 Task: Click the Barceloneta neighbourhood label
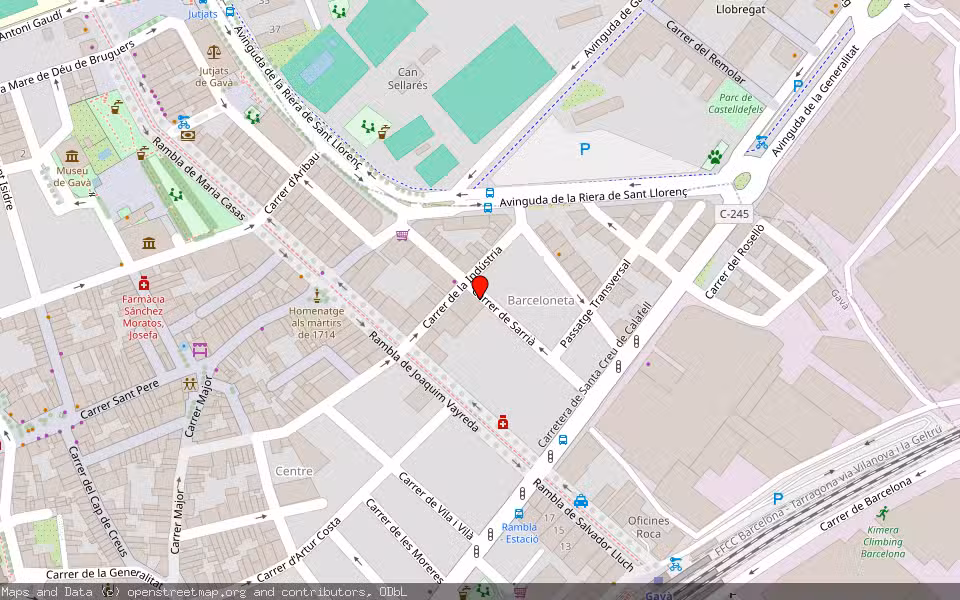541,300
